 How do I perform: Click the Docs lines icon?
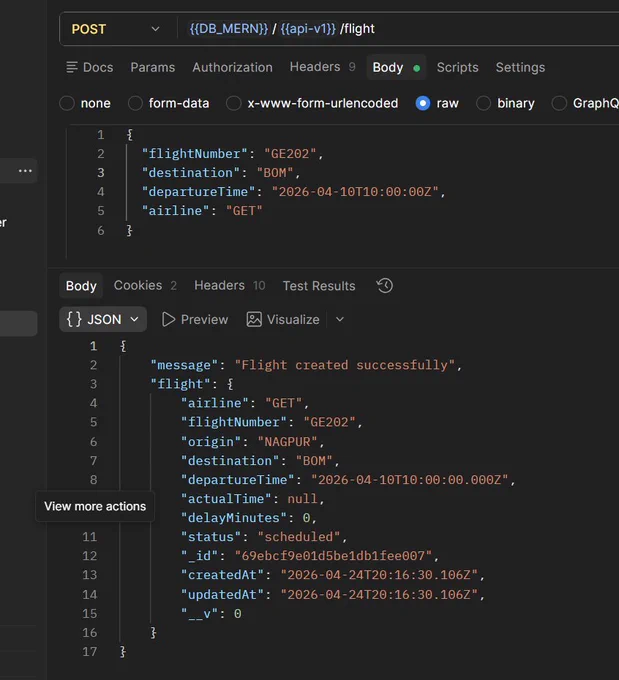pyautogui.click(x=72, y=67)
